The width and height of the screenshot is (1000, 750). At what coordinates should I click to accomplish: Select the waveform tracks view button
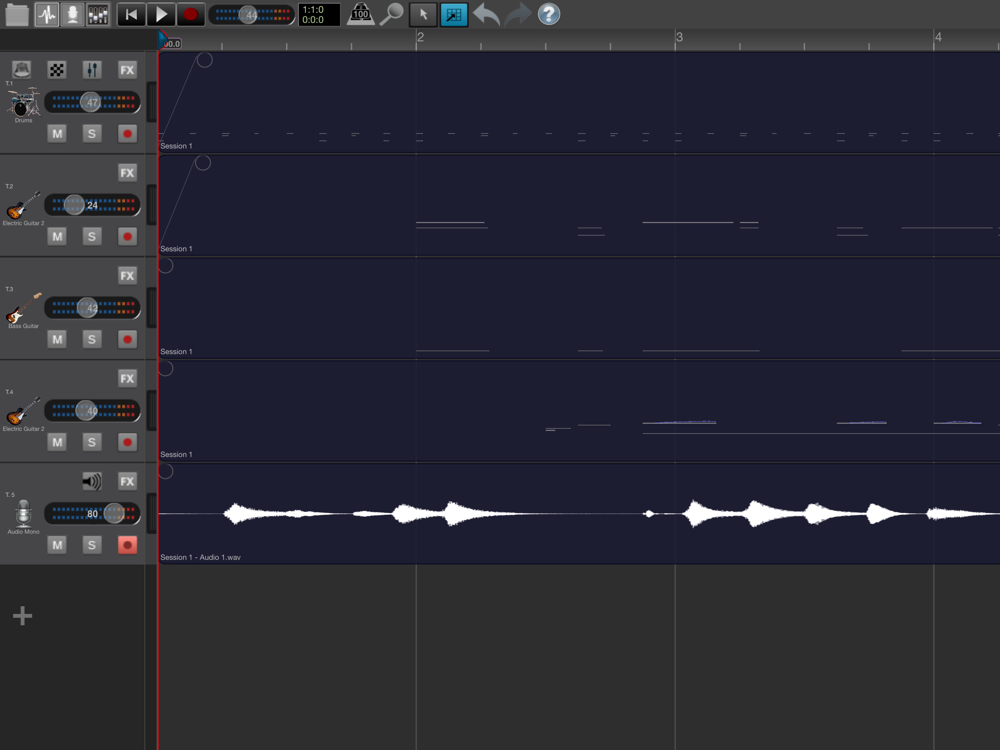point(47,15)
